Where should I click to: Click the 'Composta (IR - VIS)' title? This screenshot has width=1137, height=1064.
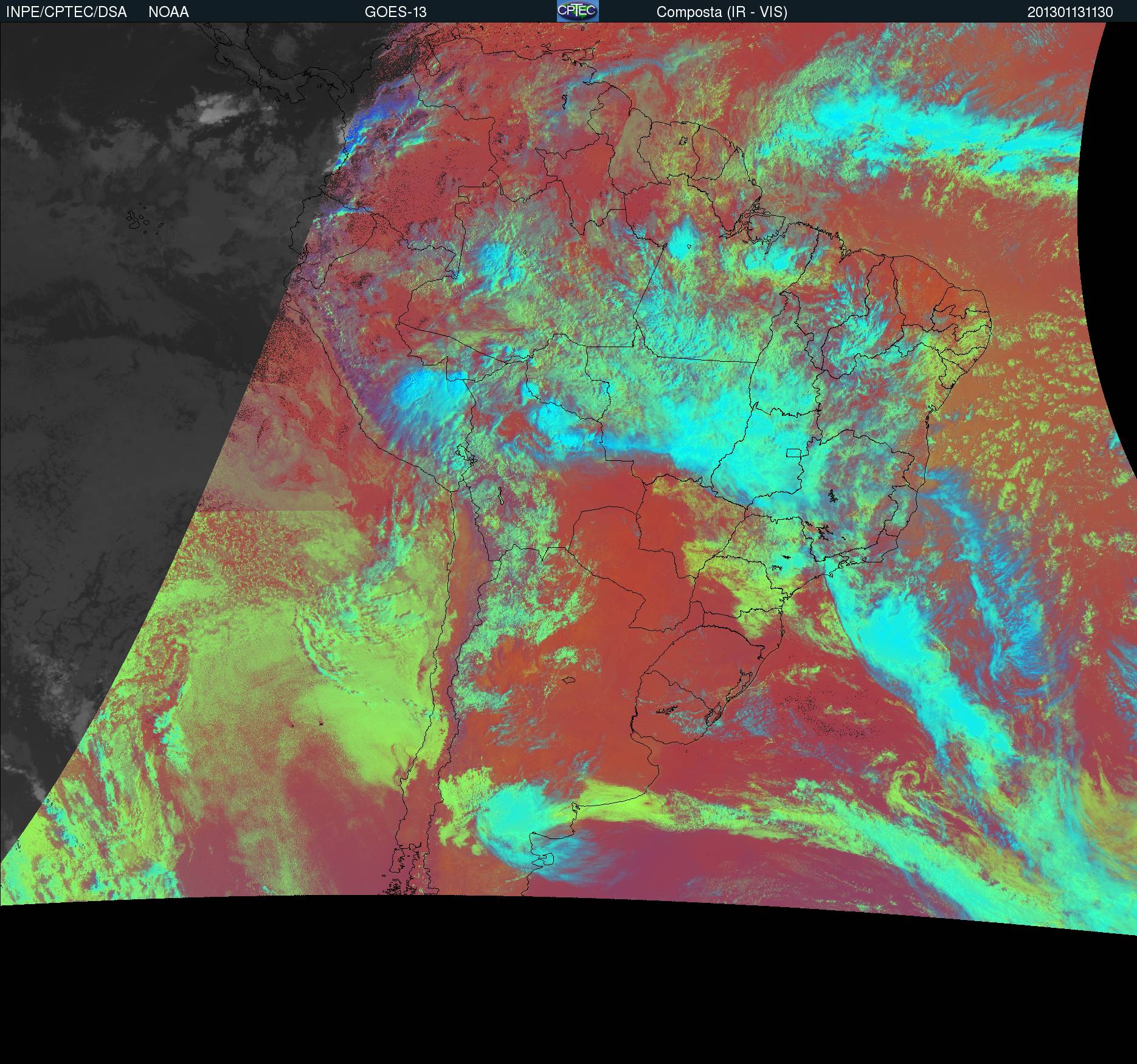click(x=722, y=12)
